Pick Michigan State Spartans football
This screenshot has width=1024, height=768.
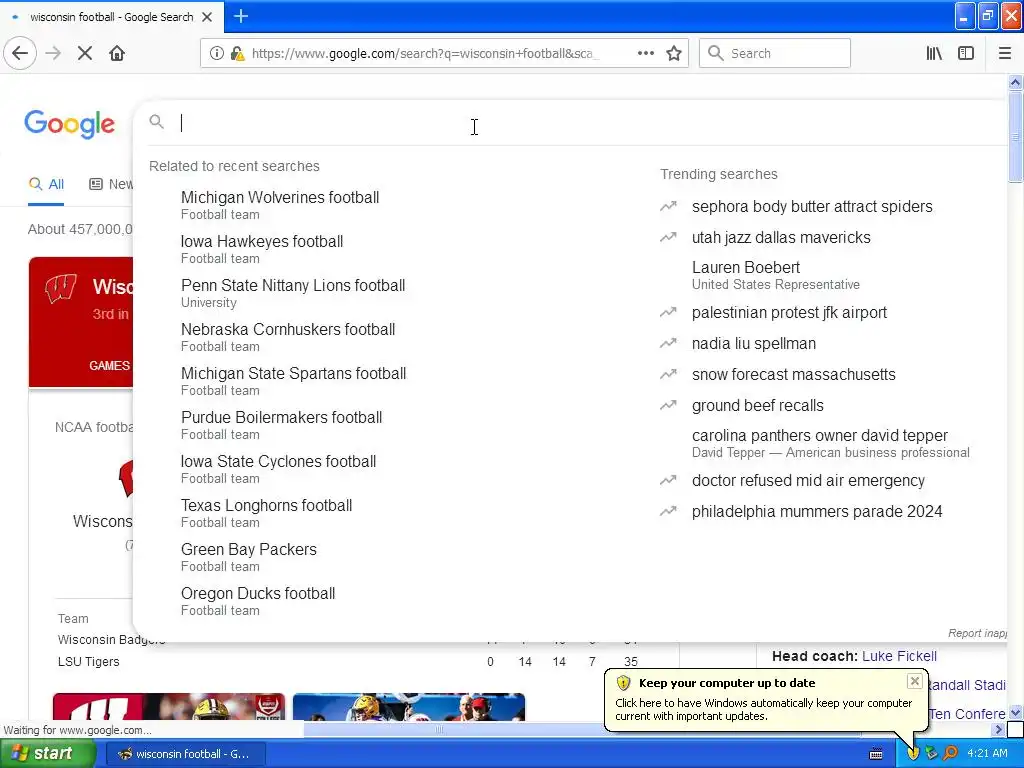tap(294, 381)
